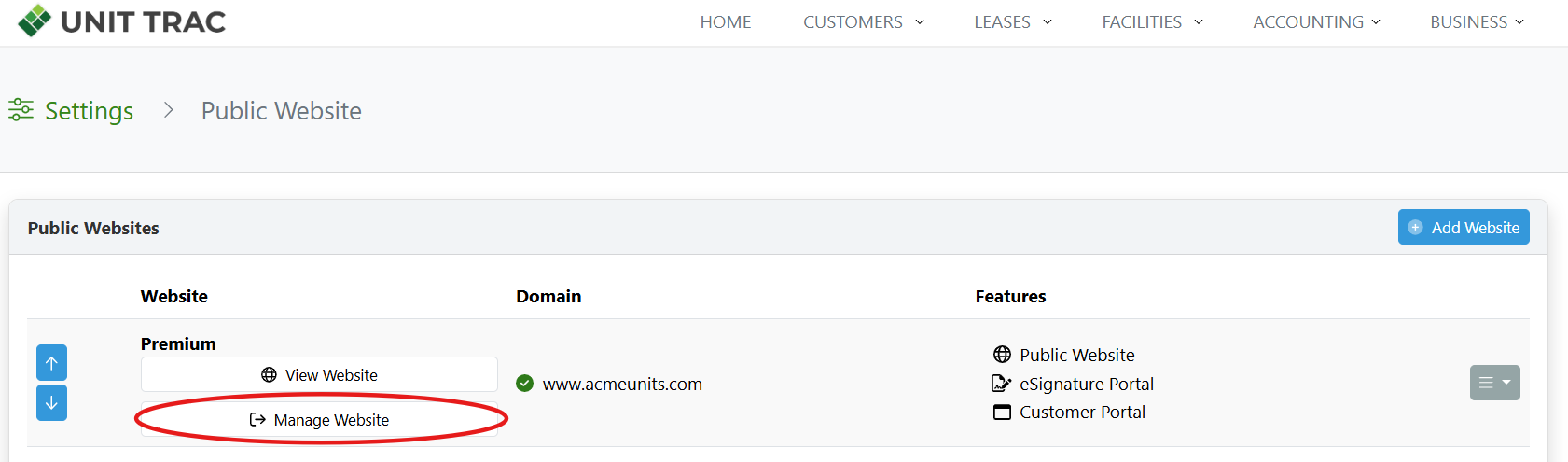Expand the Customers dropdown menu

863,22
